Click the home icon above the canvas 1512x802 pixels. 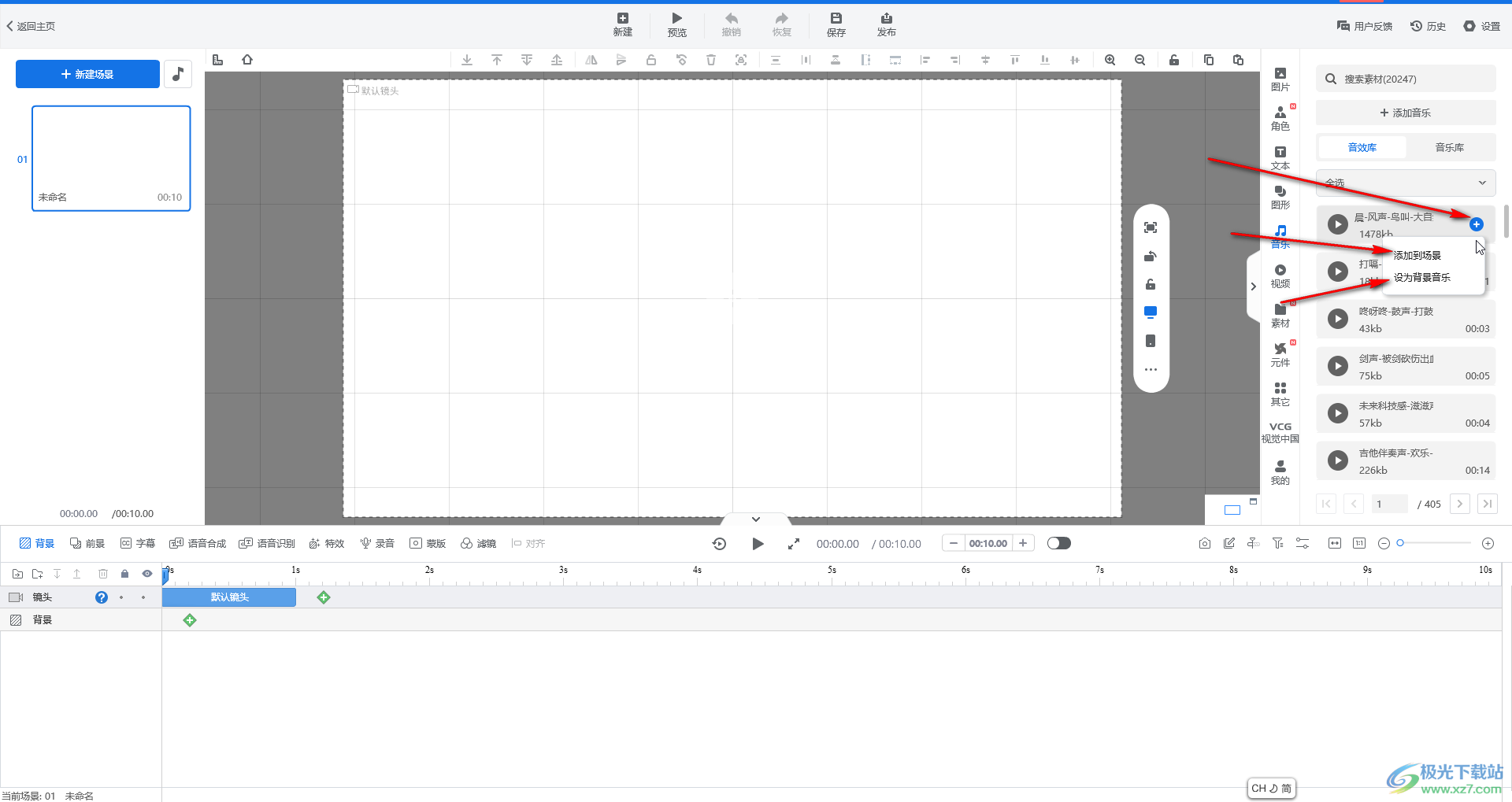(x=247, y=60)
